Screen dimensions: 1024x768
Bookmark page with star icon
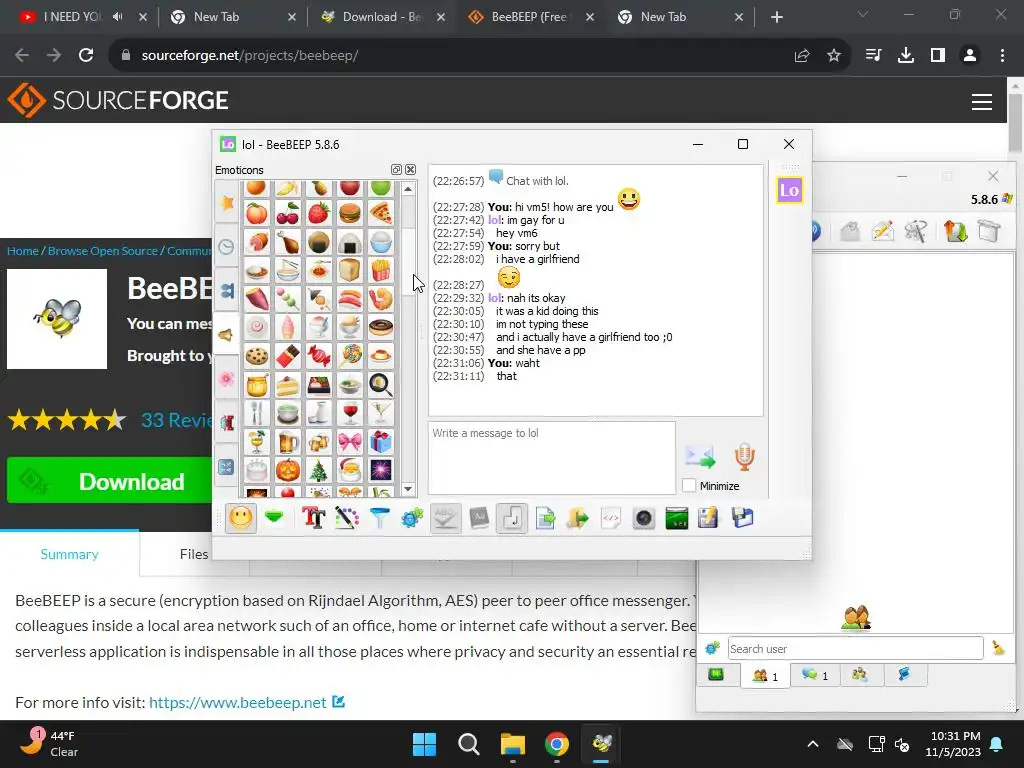click(x=833, y=56)
